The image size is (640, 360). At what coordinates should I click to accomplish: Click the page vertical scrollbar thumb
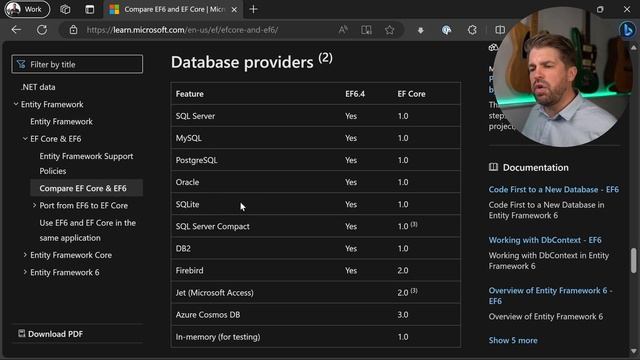pyautogui.click(x=633, y=260)
